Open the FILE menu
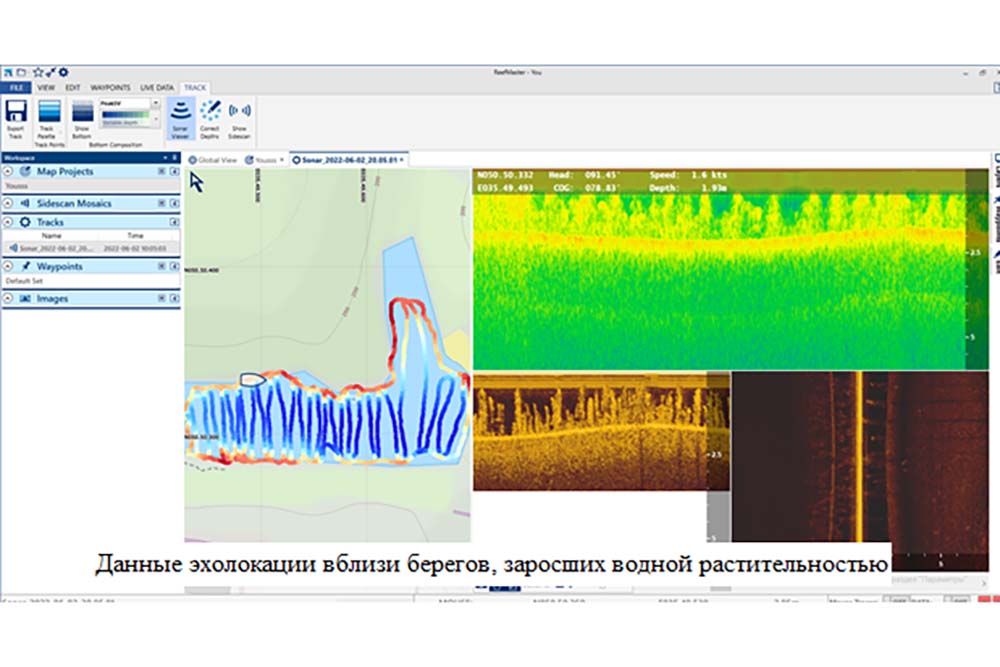The height and width of the screenshot is (667, 1000). click(x=17, y=88)
